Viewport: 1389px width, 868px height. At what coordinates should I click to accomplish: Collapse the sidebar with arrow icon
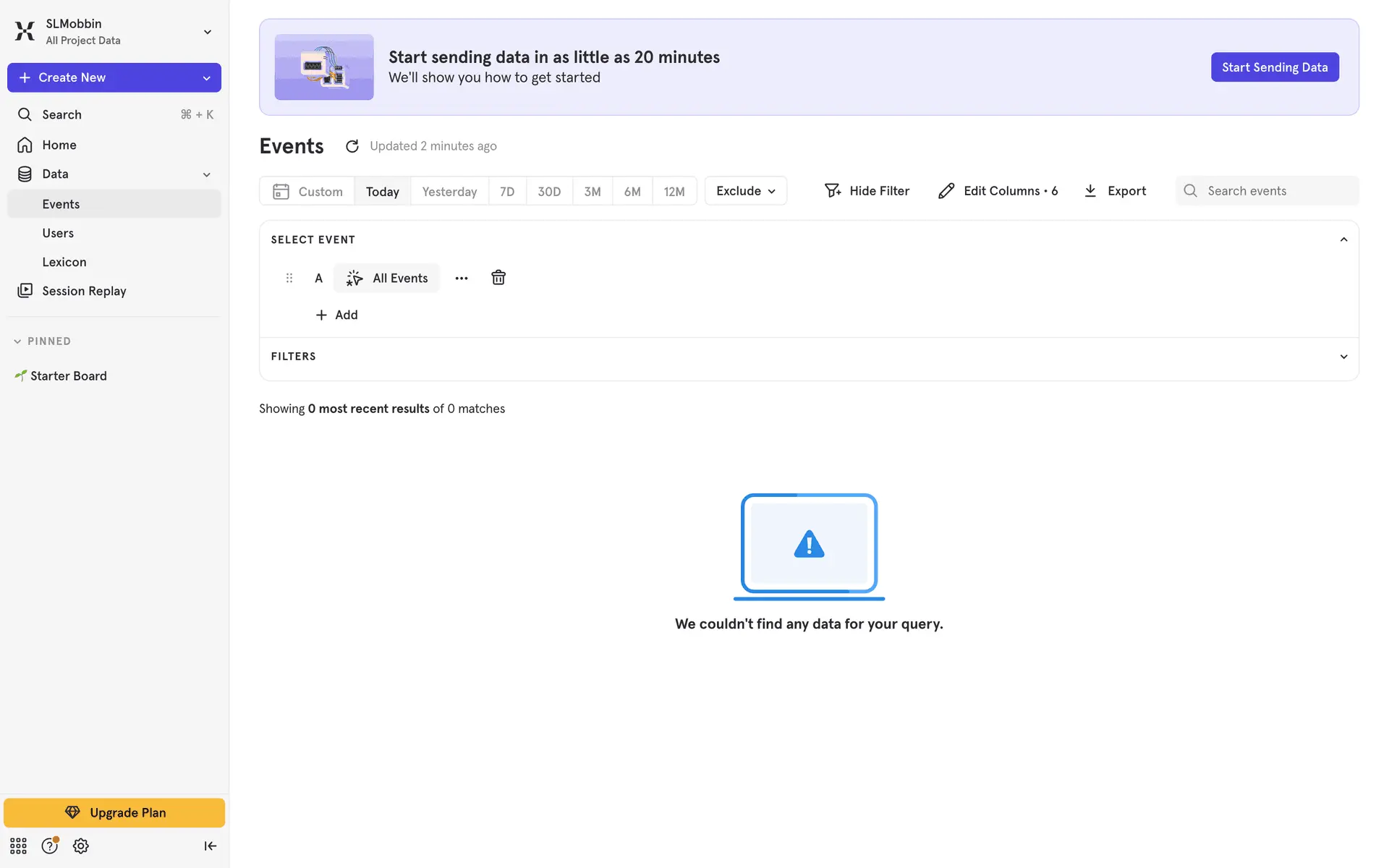point(210,846)
